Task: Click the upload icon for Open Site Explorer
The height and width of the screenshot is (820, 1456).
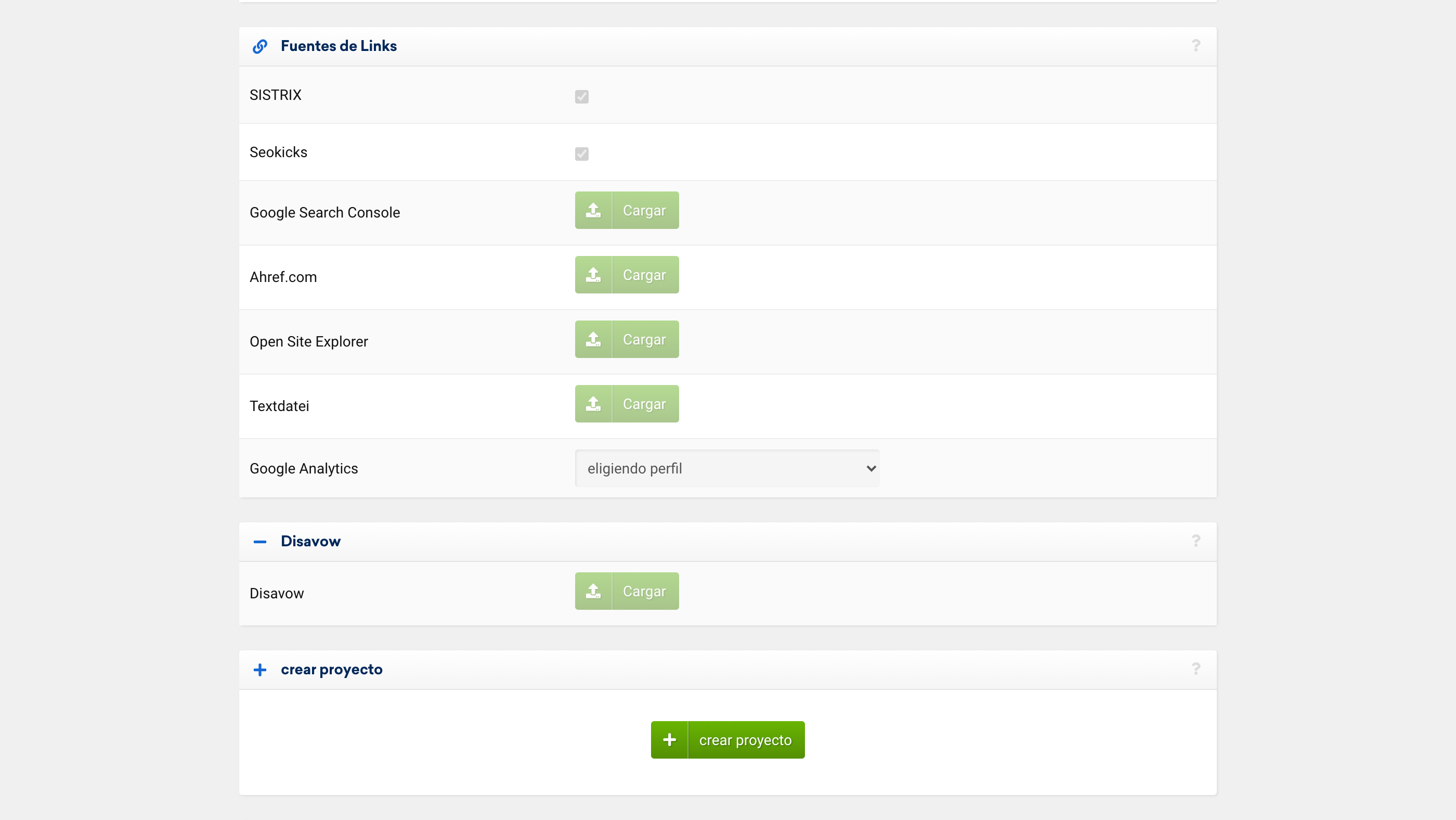Action: [x=593, y=339]
